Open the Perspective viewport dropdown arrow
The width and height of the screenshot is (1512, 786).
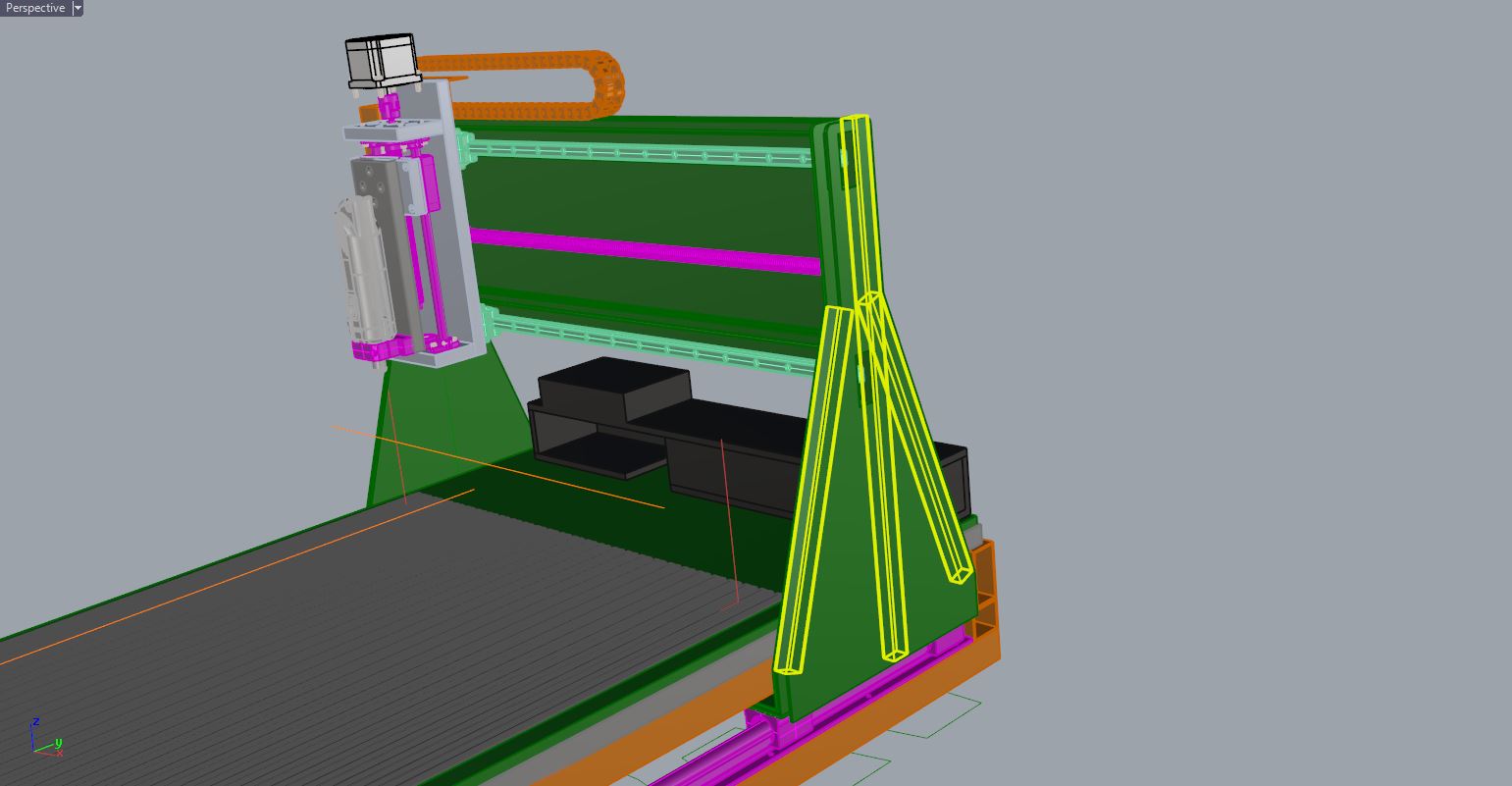(78, 8)
